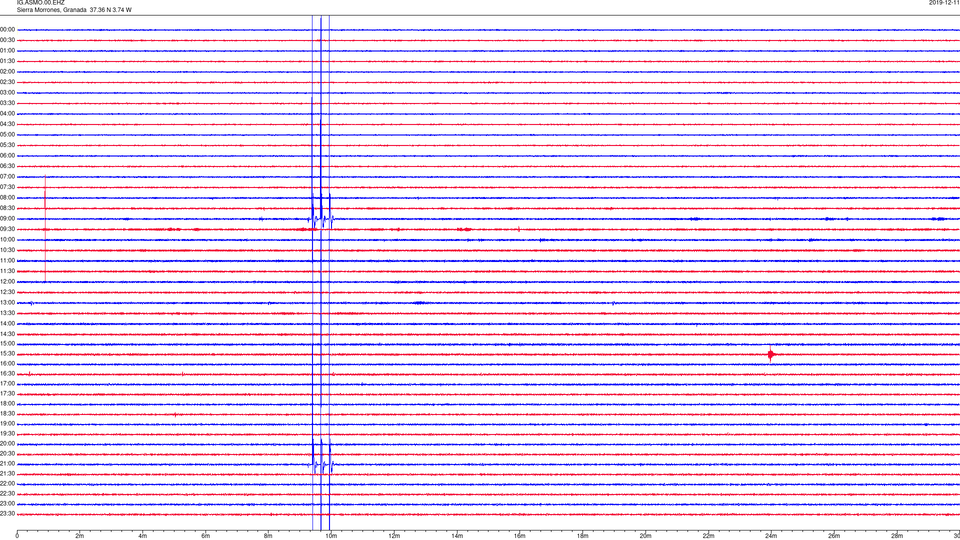Screen dimensions: 960x540
Task: Select the 19:30 hour label
Action: (x=7, y=433)
